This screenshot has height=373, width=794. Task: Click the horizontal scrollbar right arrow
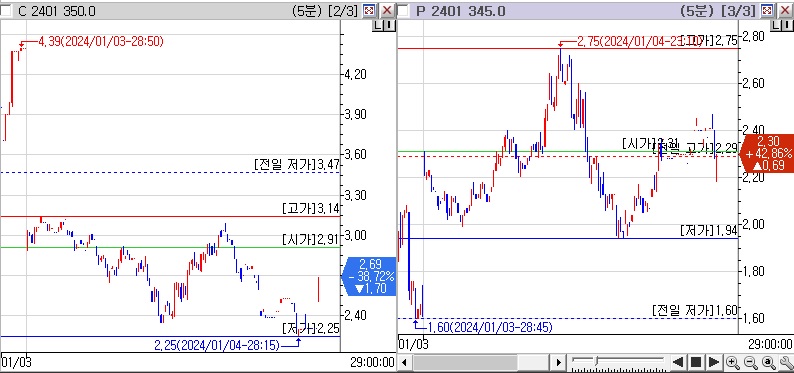(x=559, y=362)
